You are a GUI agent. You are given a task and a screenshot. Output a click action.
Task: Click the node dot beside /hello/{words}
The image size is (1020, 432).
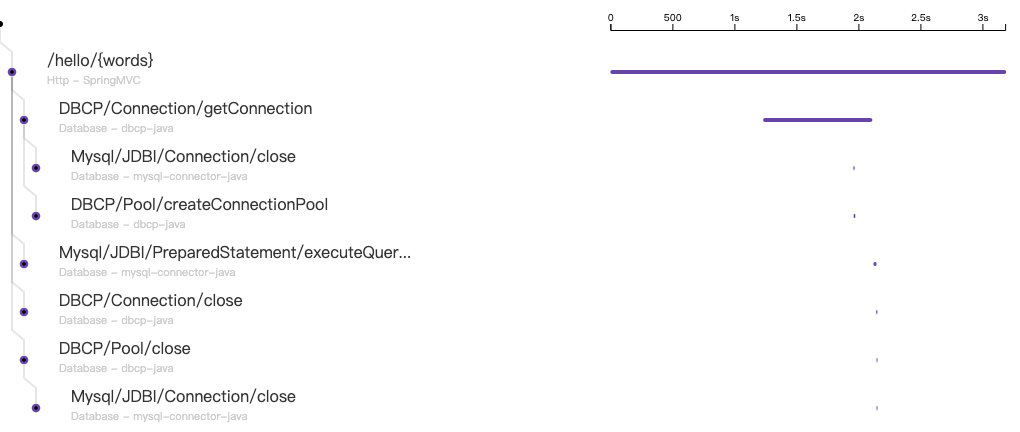tap(12, 72)
